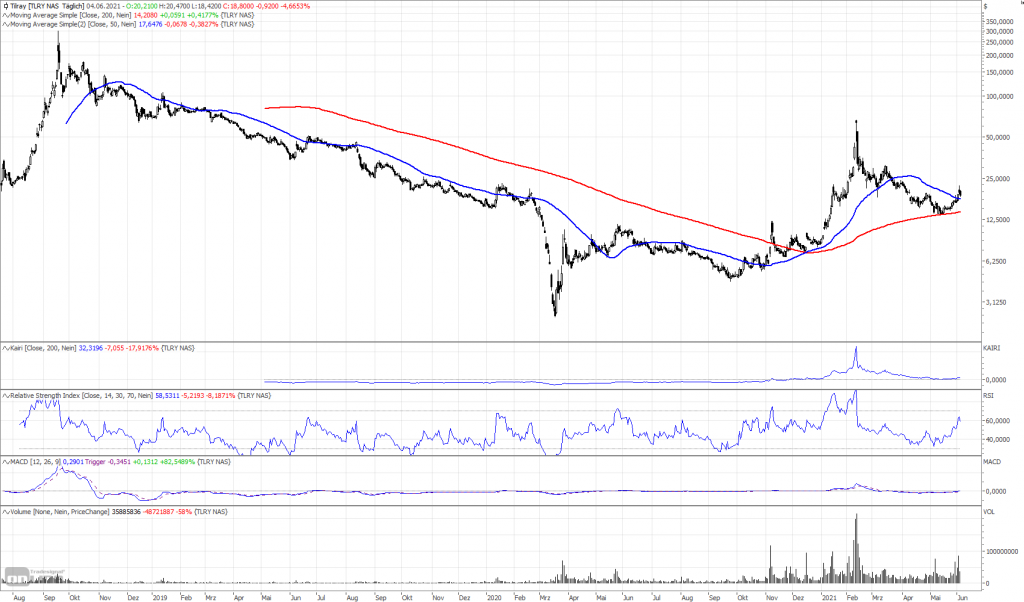Click the 50,0000 price axis label

point(1000,138)
